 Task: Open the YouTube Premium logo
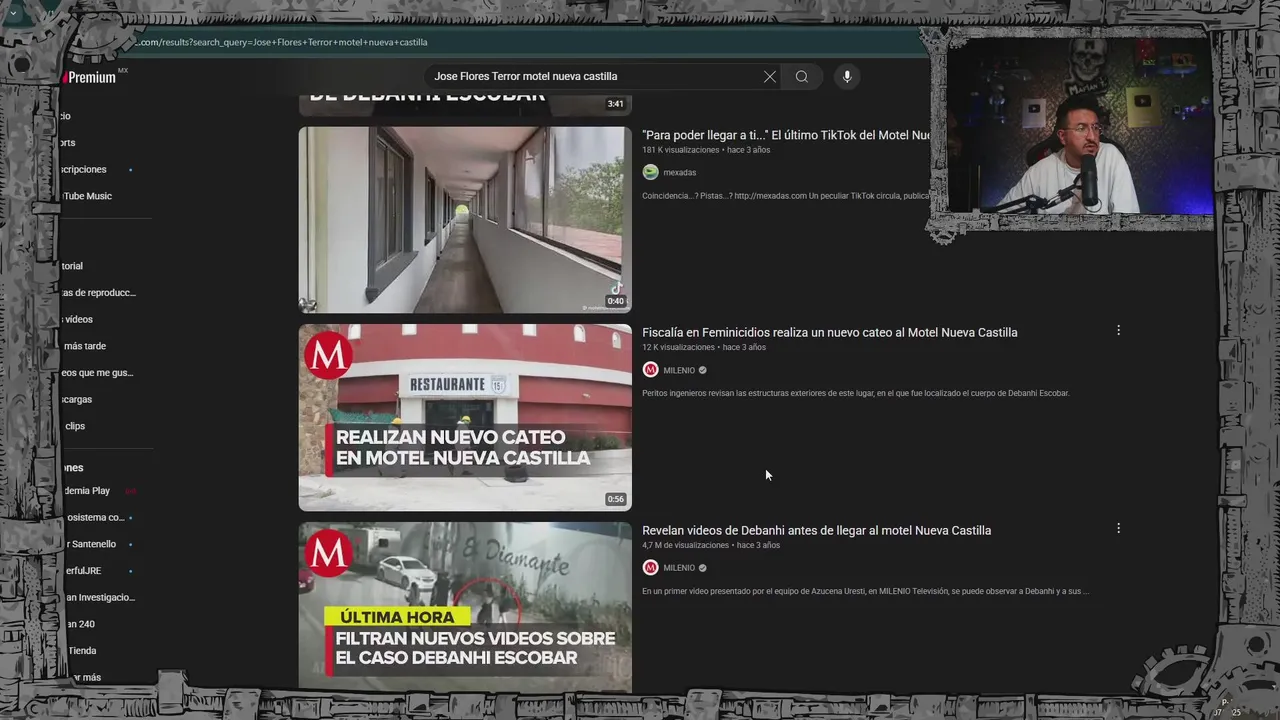[90, 77]
